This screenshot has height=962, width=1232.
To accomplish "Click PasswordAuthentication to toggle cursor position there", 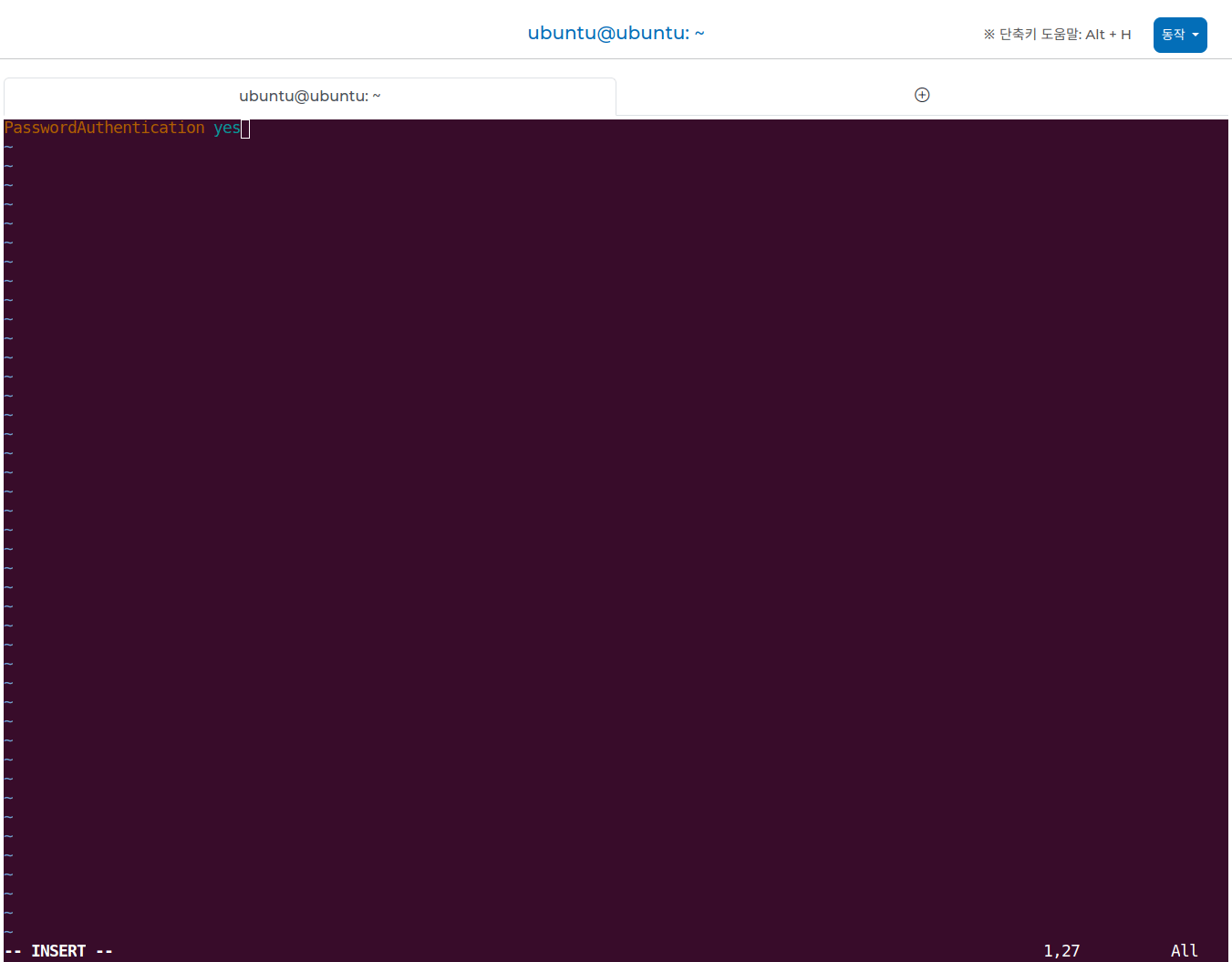I will pos(104,128).
